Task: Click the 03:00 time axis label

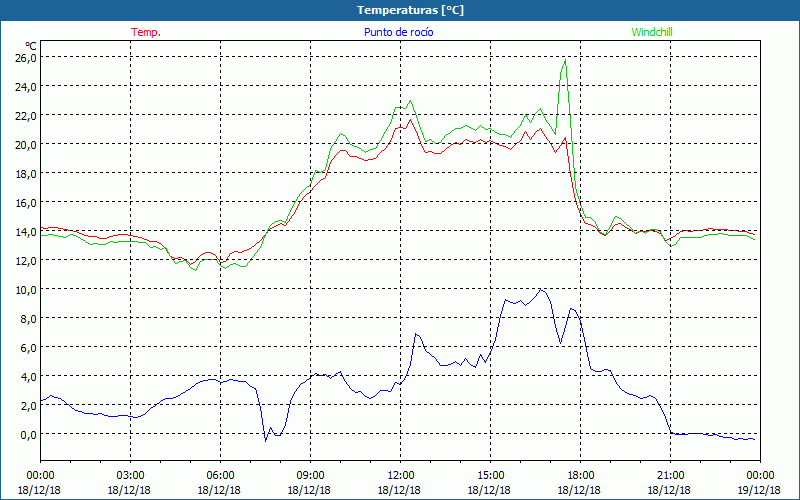Action: point(131,476)
